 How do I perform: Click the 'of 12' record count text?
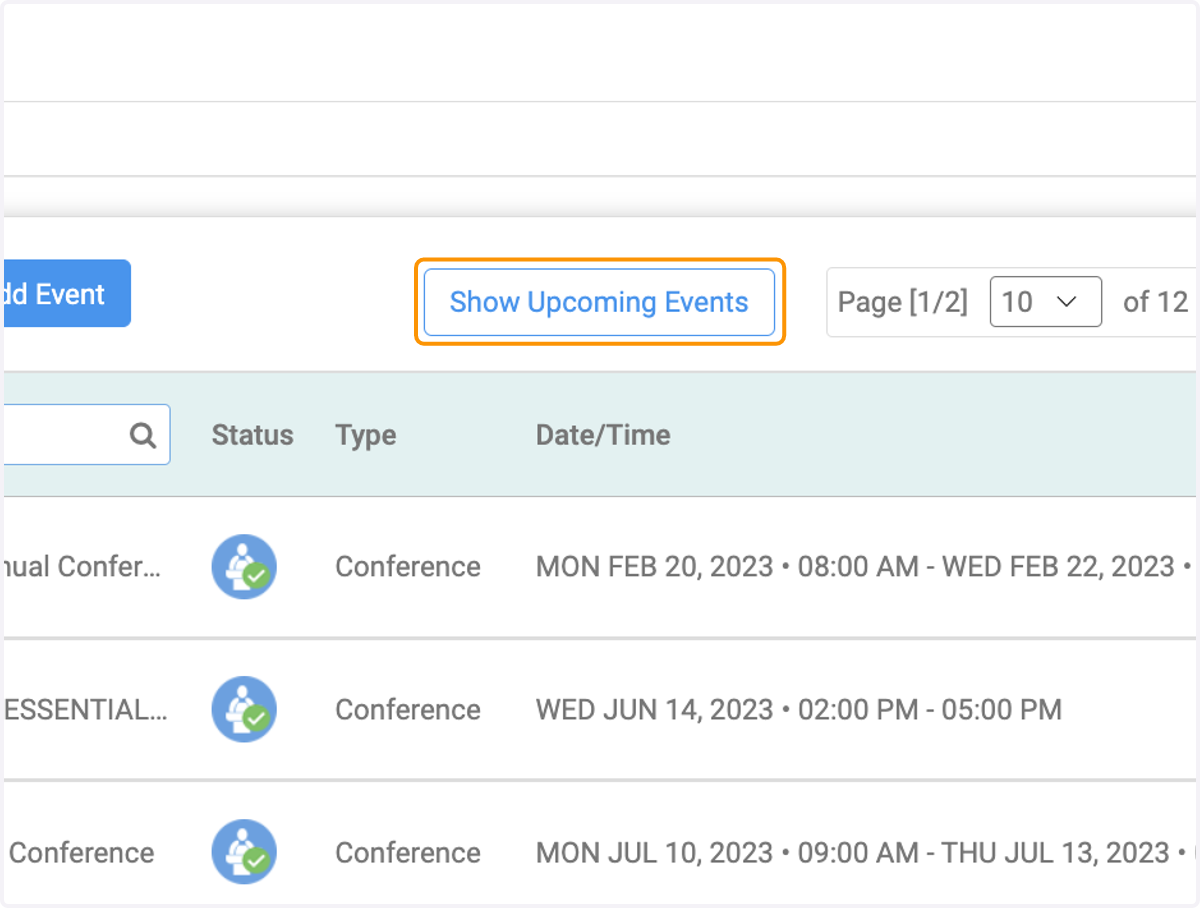(x=1155, y=302)
